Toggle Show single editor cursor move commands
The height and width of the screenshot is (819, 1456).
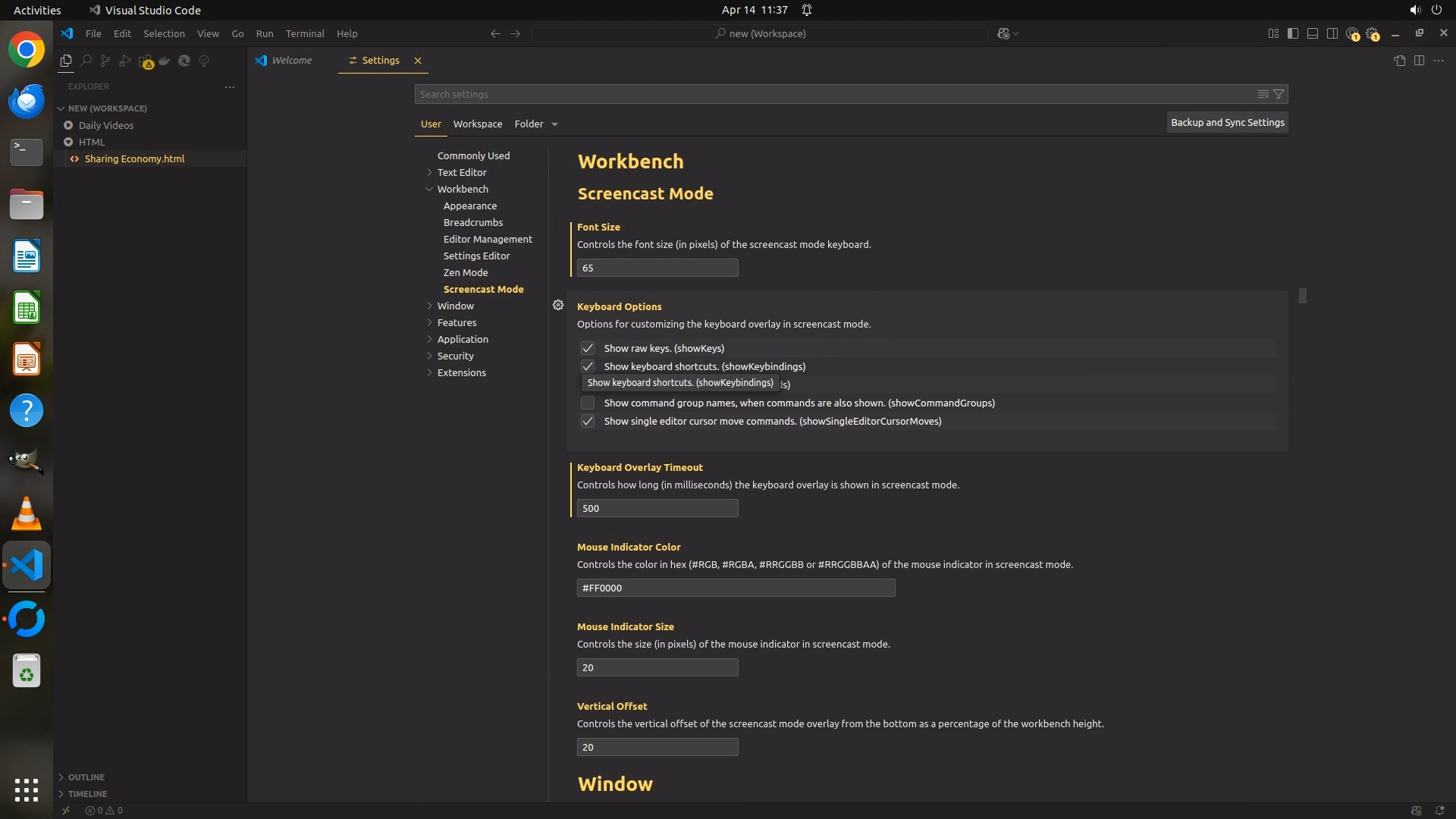tap(588, 421)
